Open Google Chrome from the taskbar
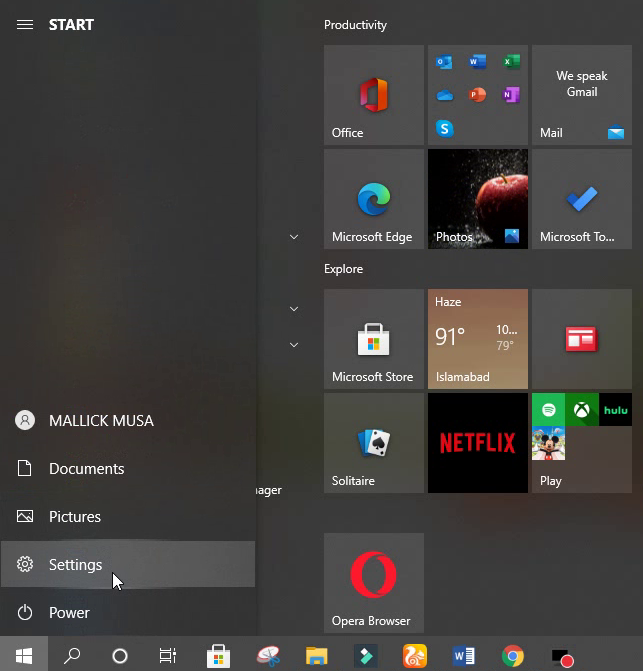The width and height of the screenshot is (643, 671). pos(513,656)
